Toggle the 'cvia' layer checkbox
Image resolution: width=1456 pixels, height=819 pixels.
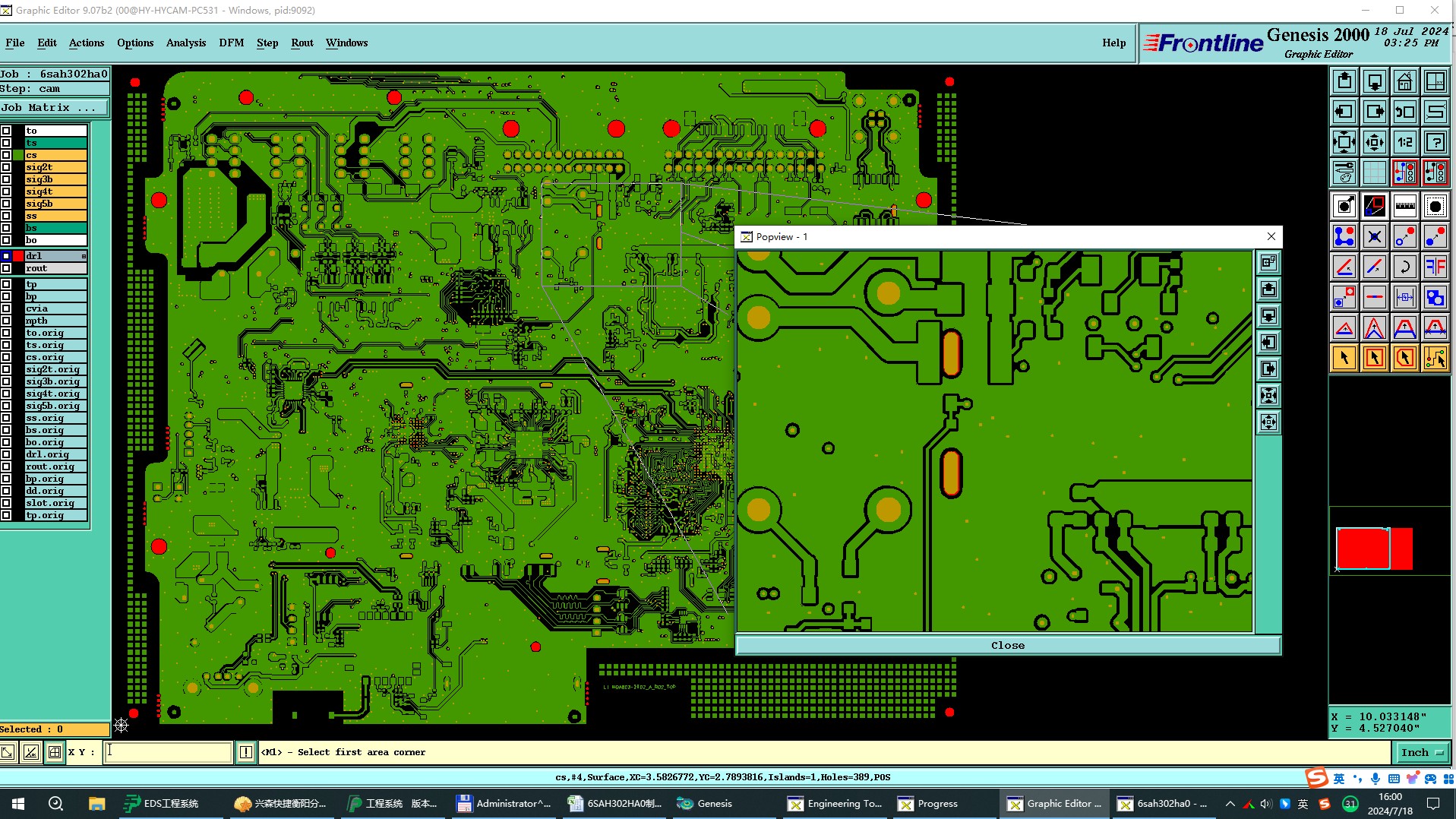click(x=6, y=308)
